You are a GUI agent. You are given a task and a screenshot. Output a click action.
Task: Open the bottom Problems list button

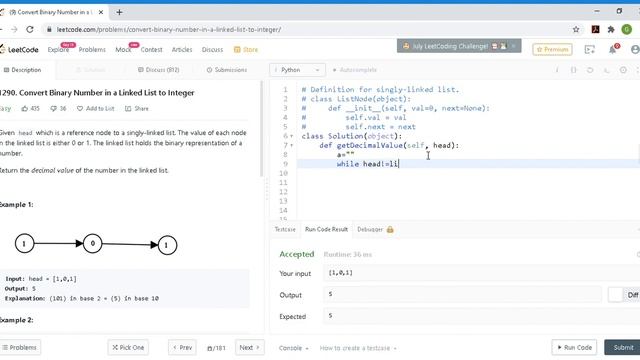coord(20,347)
